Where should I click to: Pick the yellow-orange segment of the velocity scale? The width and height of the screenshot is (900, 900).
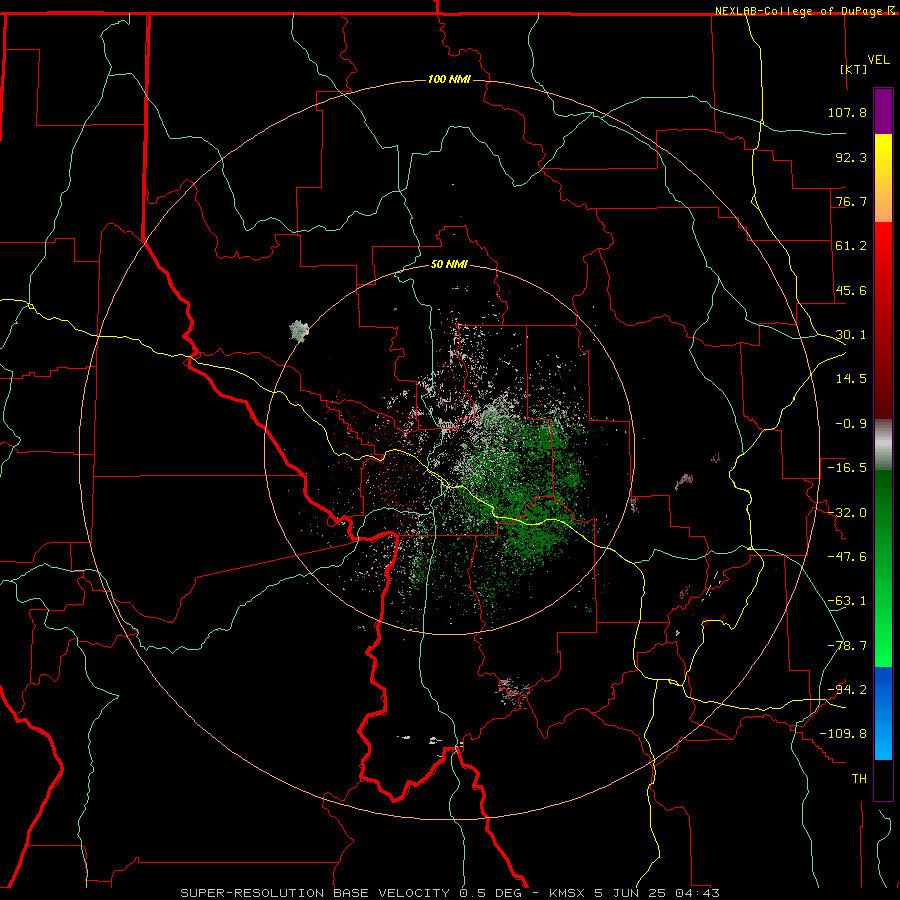[883, 178]
